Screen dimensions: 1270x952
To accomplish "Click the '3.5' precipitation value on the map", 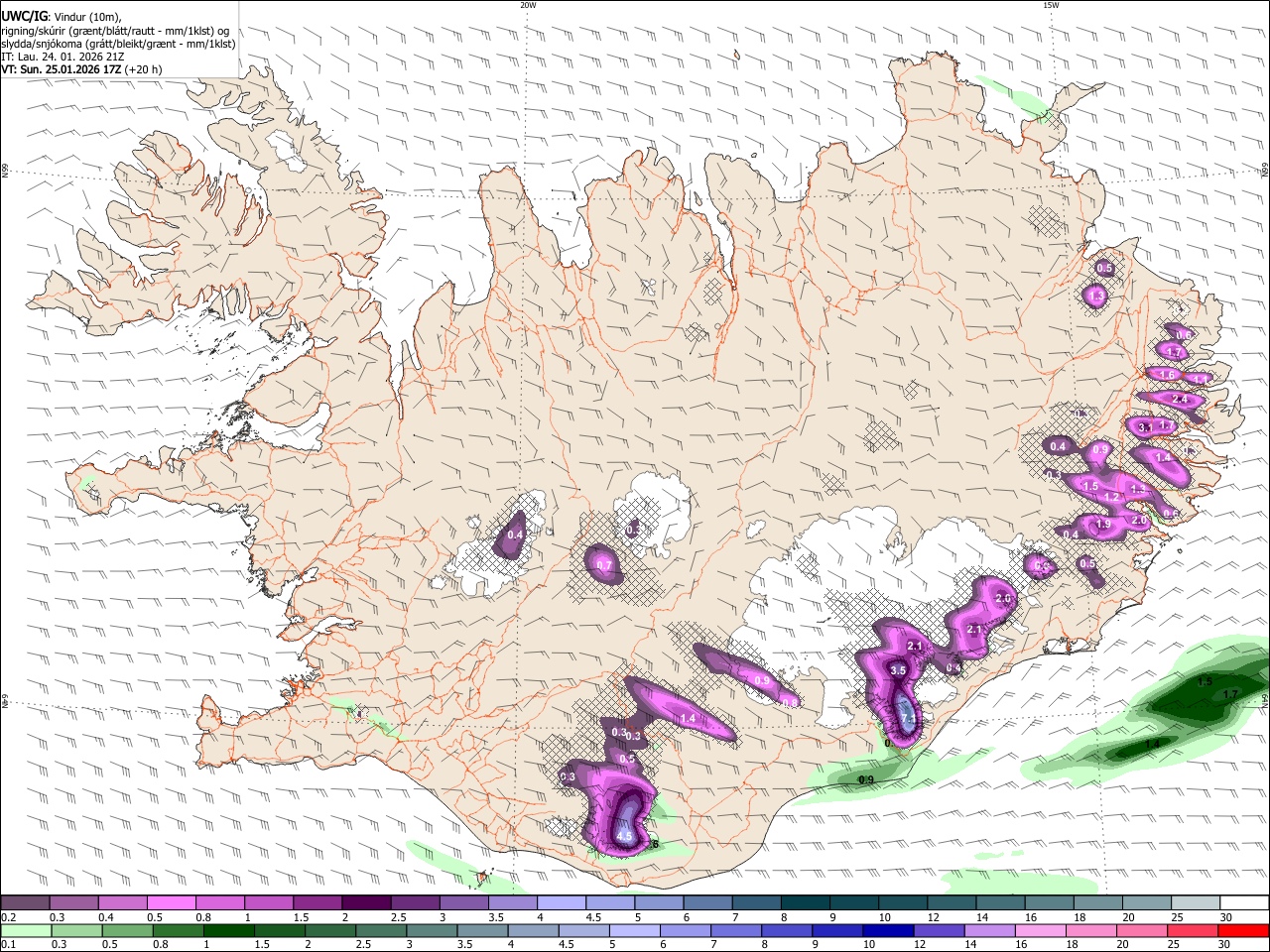I will point(898,670).
